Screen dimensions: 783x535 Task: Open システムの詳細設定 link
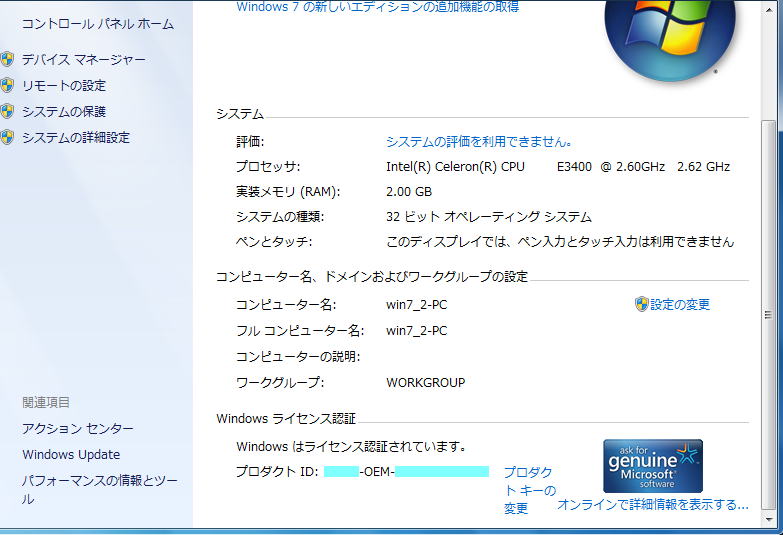coord(76,138)
